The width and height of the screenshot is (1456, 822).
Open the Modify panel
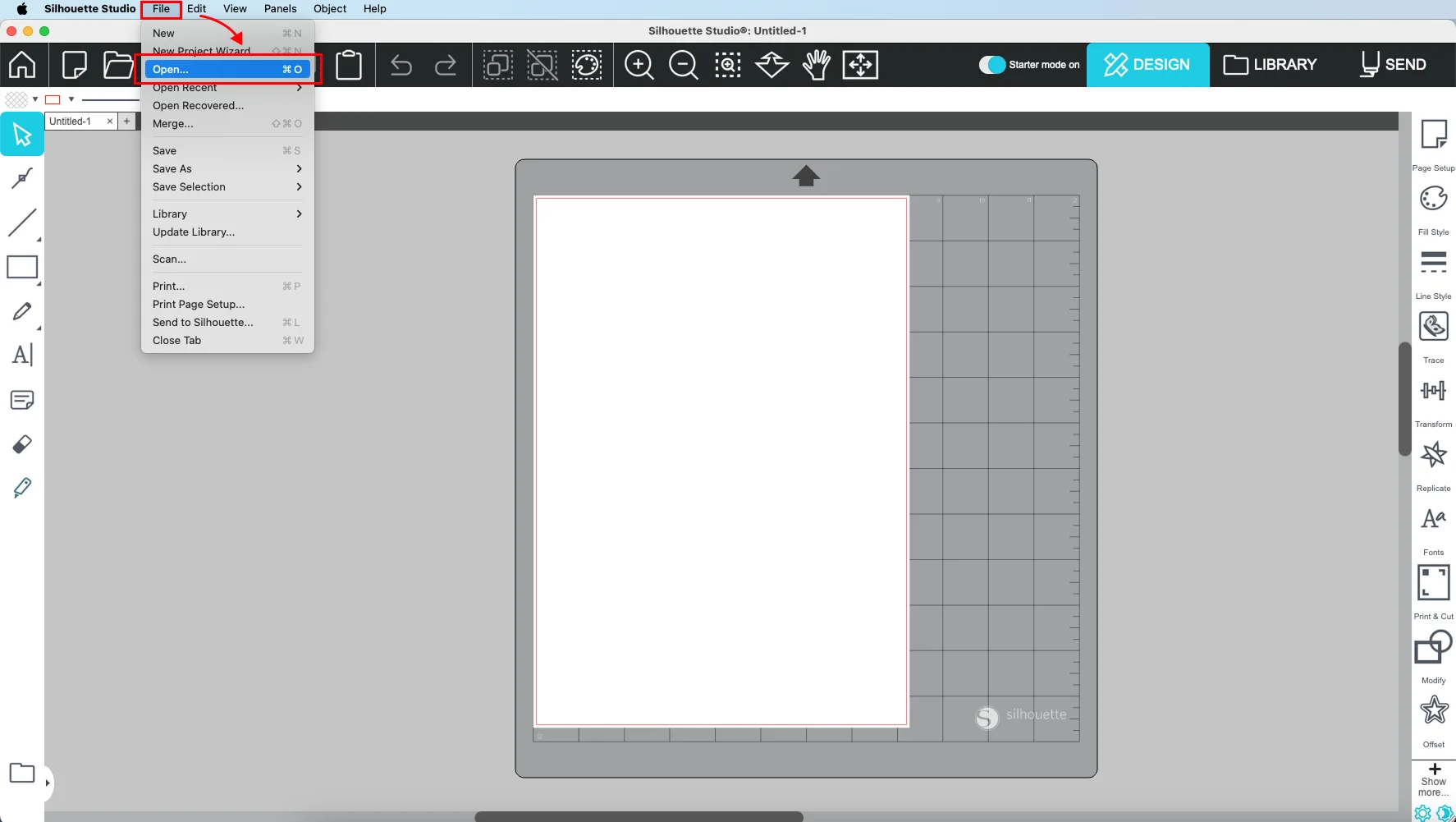pyautogui.click(x=1434, y=647)
